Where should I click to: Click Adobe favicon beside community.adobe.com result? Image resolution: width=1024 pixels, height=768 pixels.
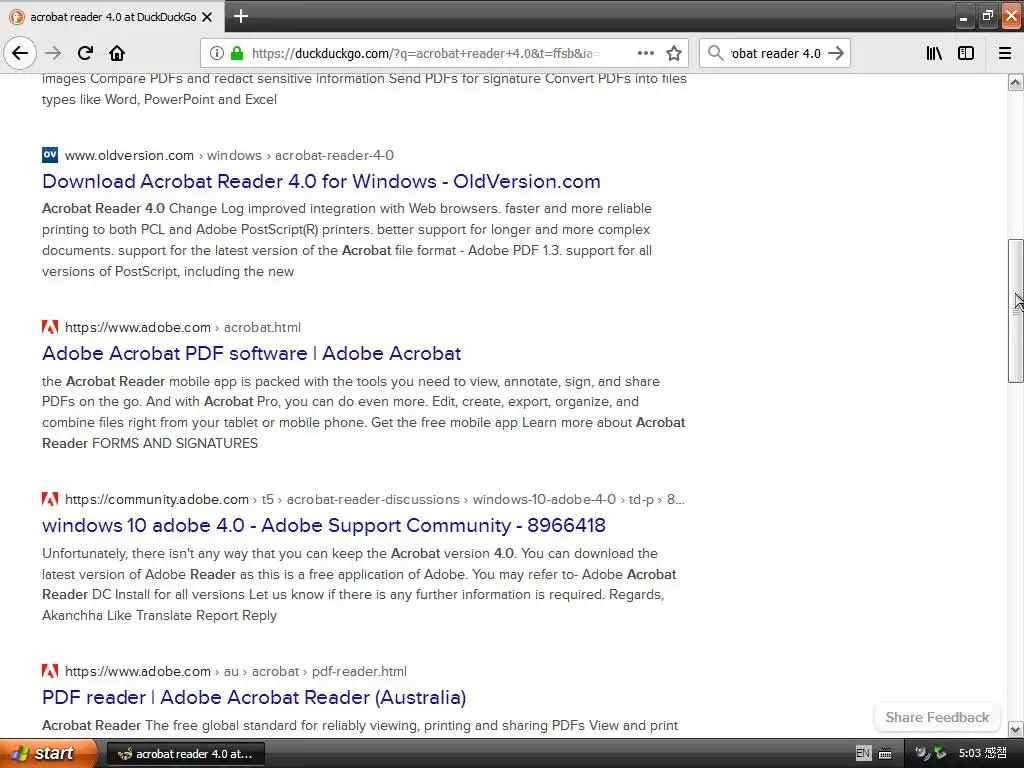tap(50, 499)
